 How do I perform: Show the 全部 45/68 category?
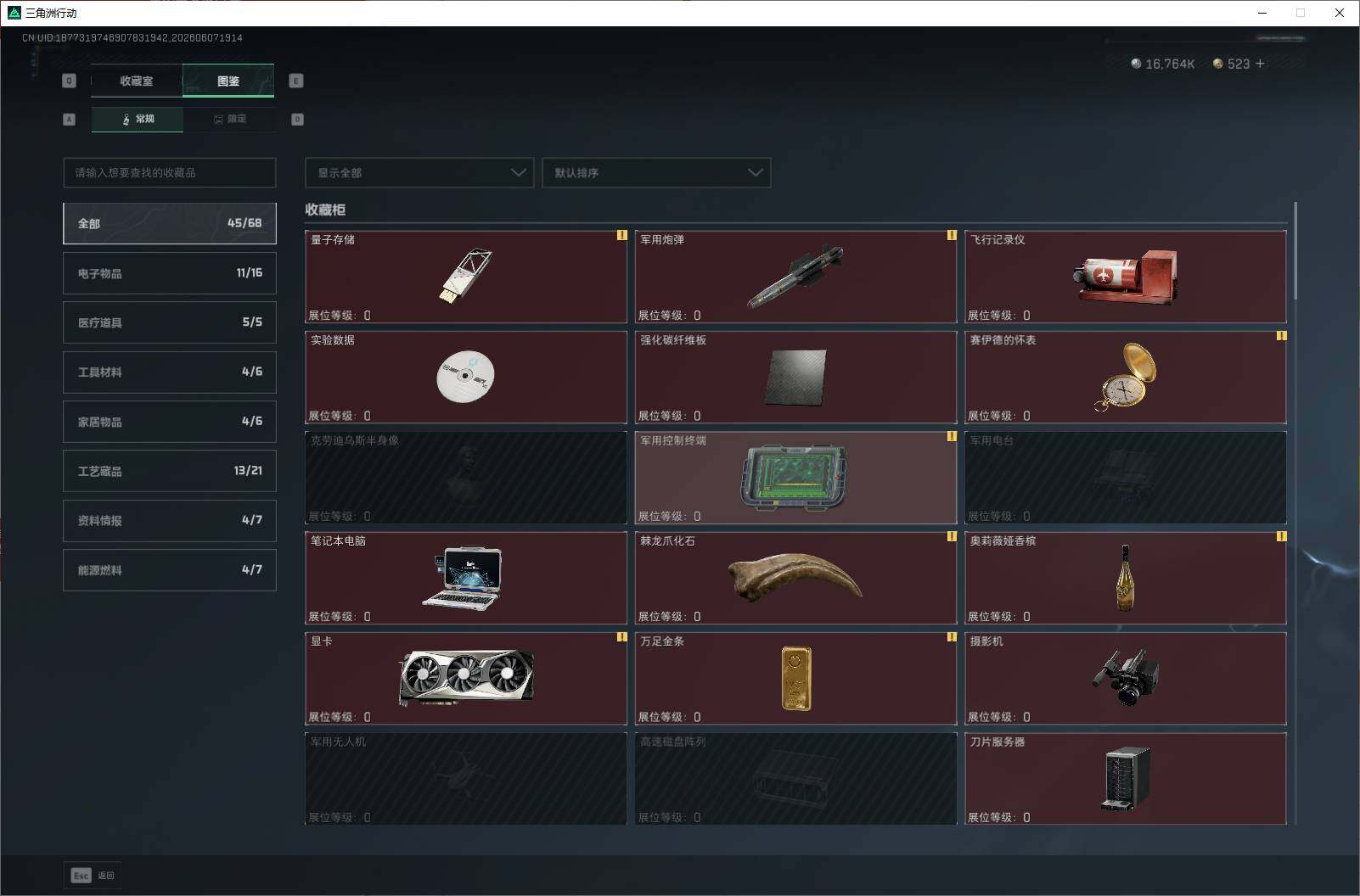170,223
